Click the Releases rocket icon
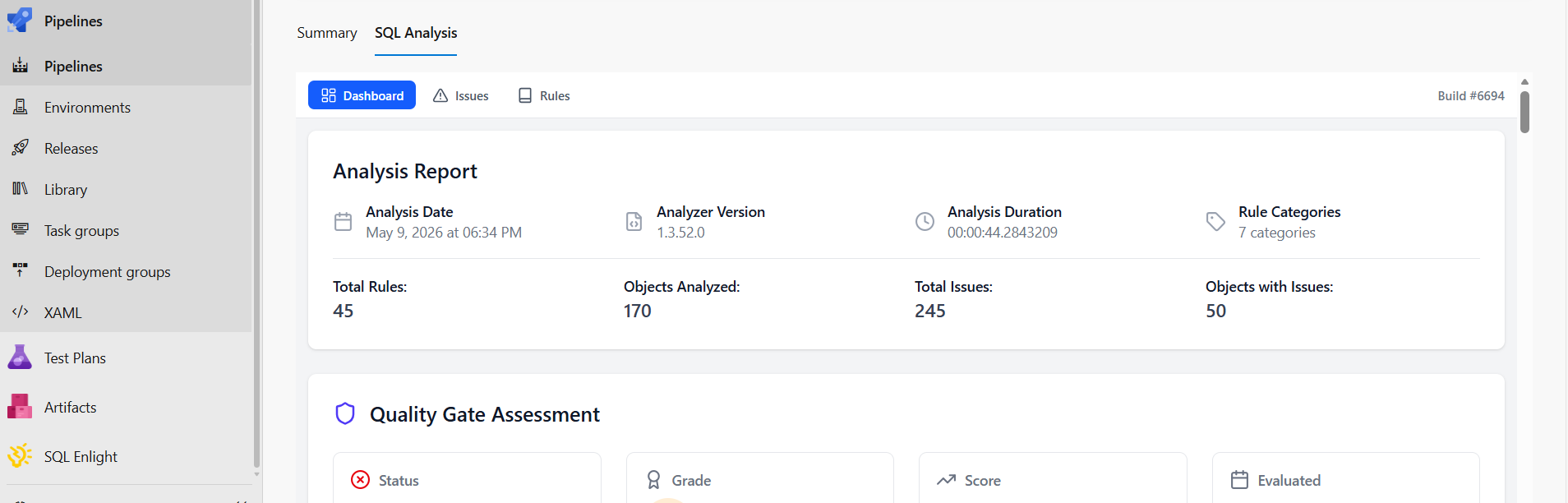 coord(21,148)
